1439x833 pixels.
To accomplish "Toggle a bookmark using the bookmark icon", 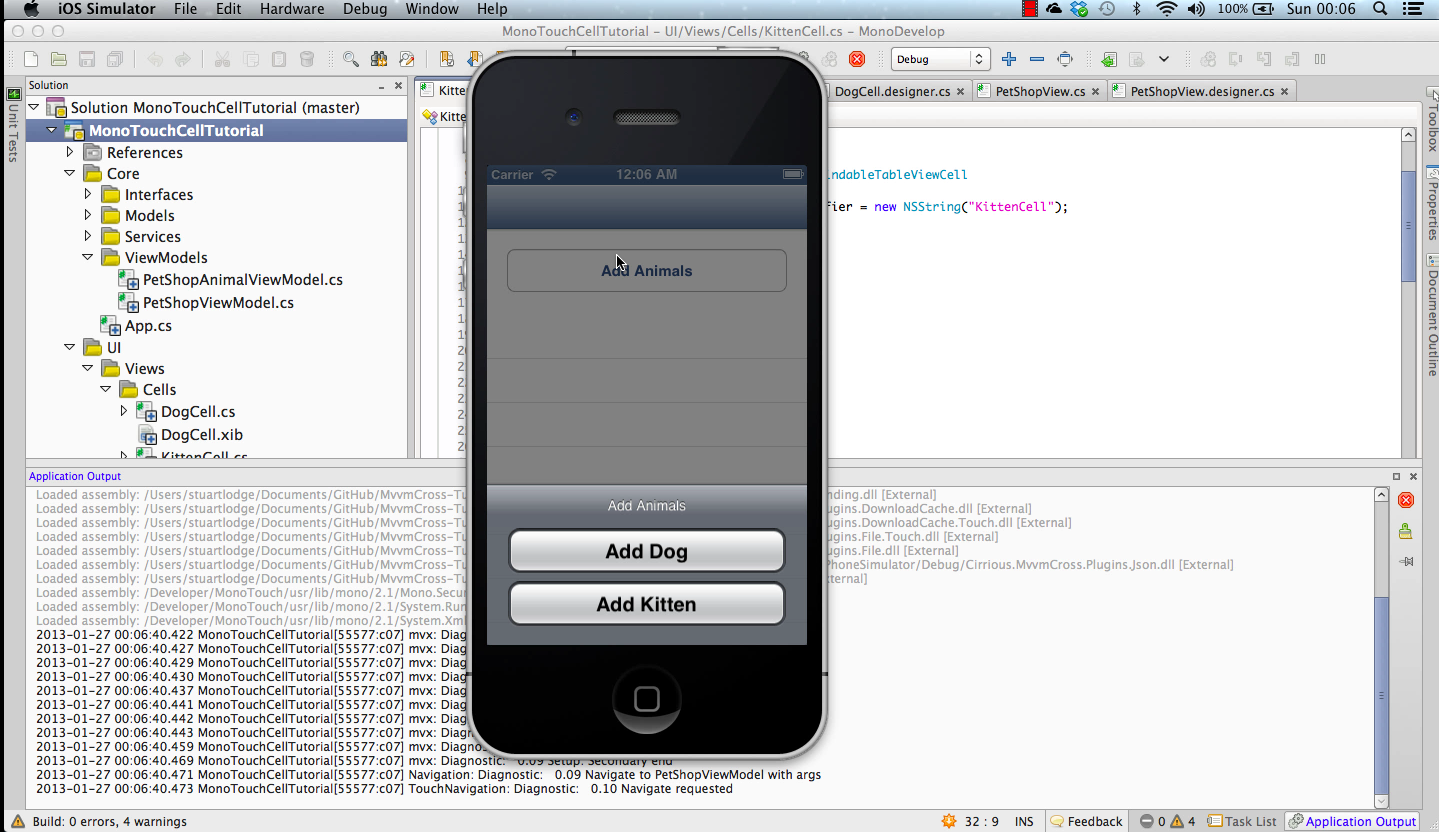I will click(x=447, y=60).
